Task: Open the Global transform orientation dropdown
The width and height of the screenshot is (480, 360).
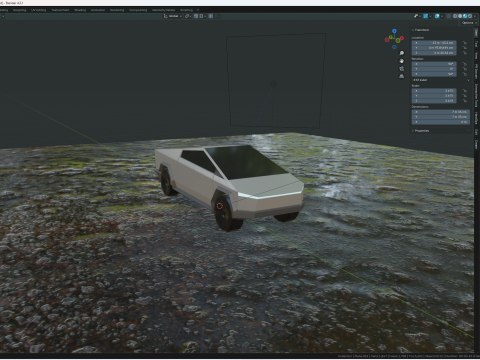Action: pos(173,16)
